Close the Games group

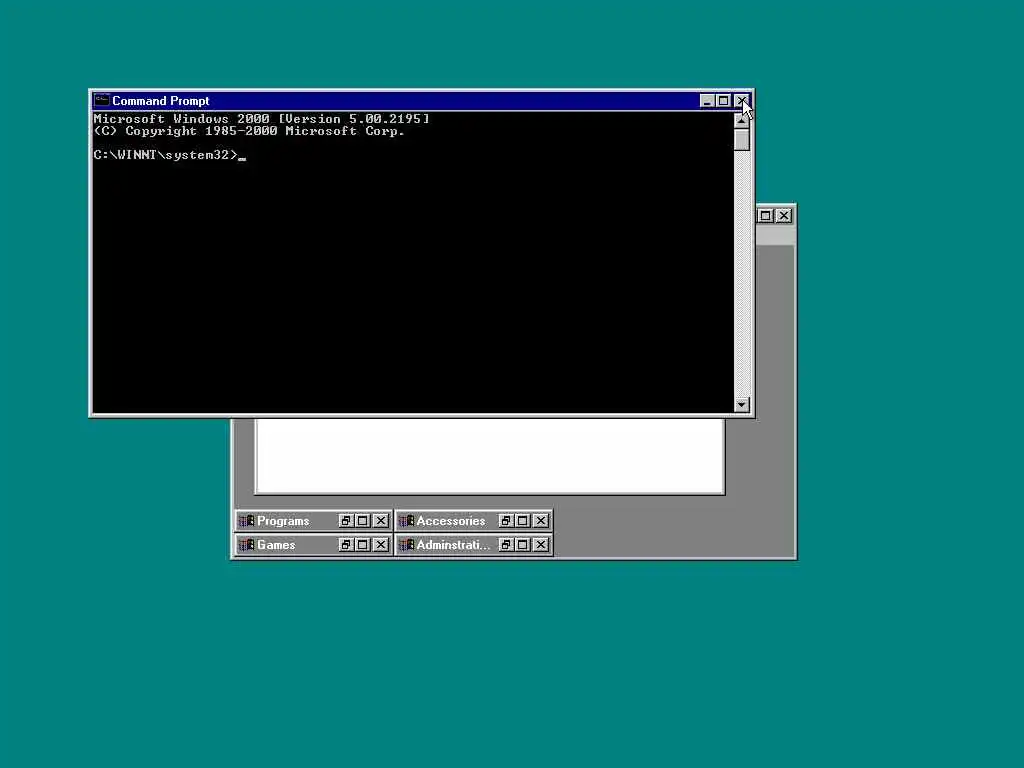coord(381,545)
